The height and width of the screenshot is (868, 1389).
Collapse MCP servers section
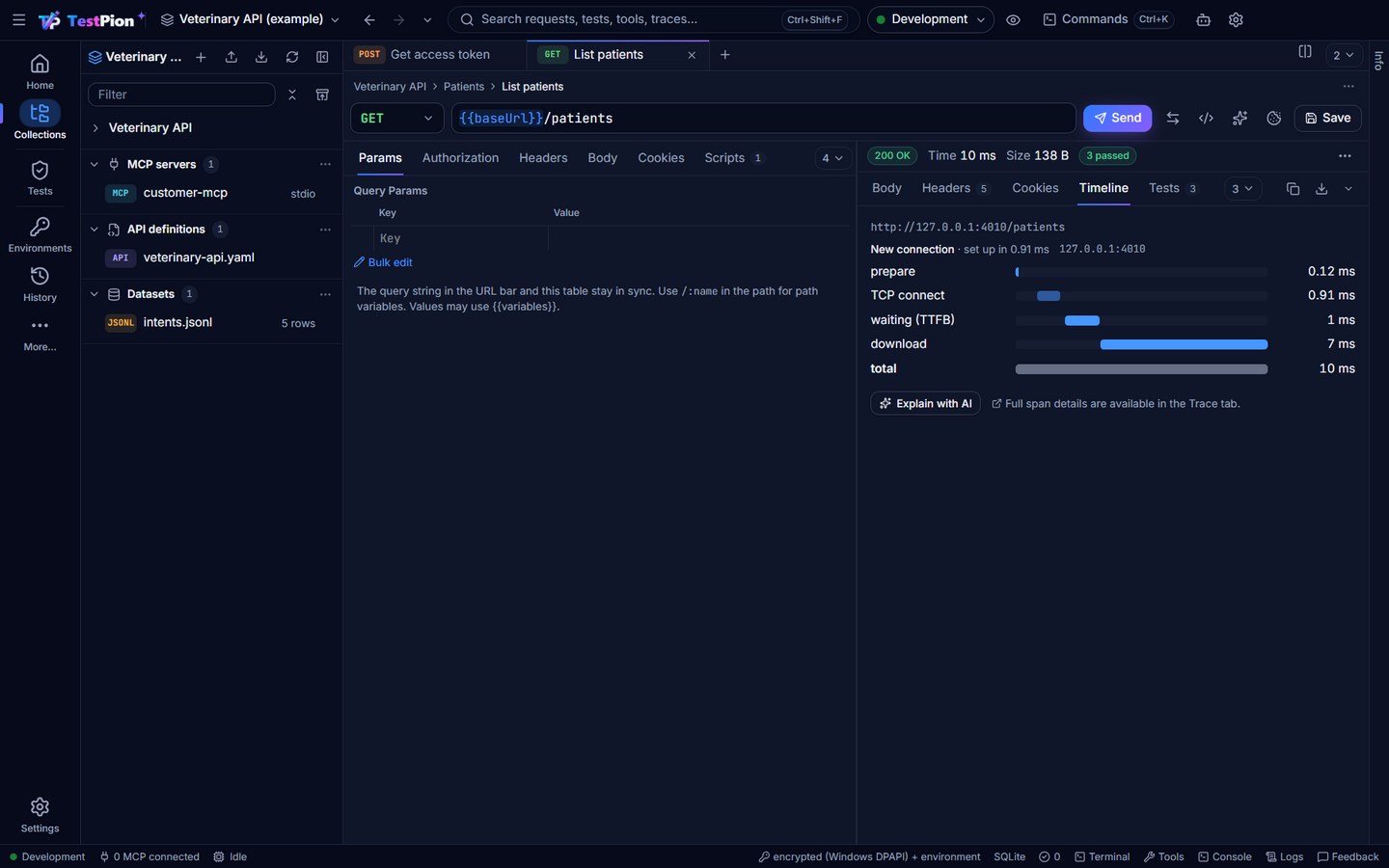94,164
